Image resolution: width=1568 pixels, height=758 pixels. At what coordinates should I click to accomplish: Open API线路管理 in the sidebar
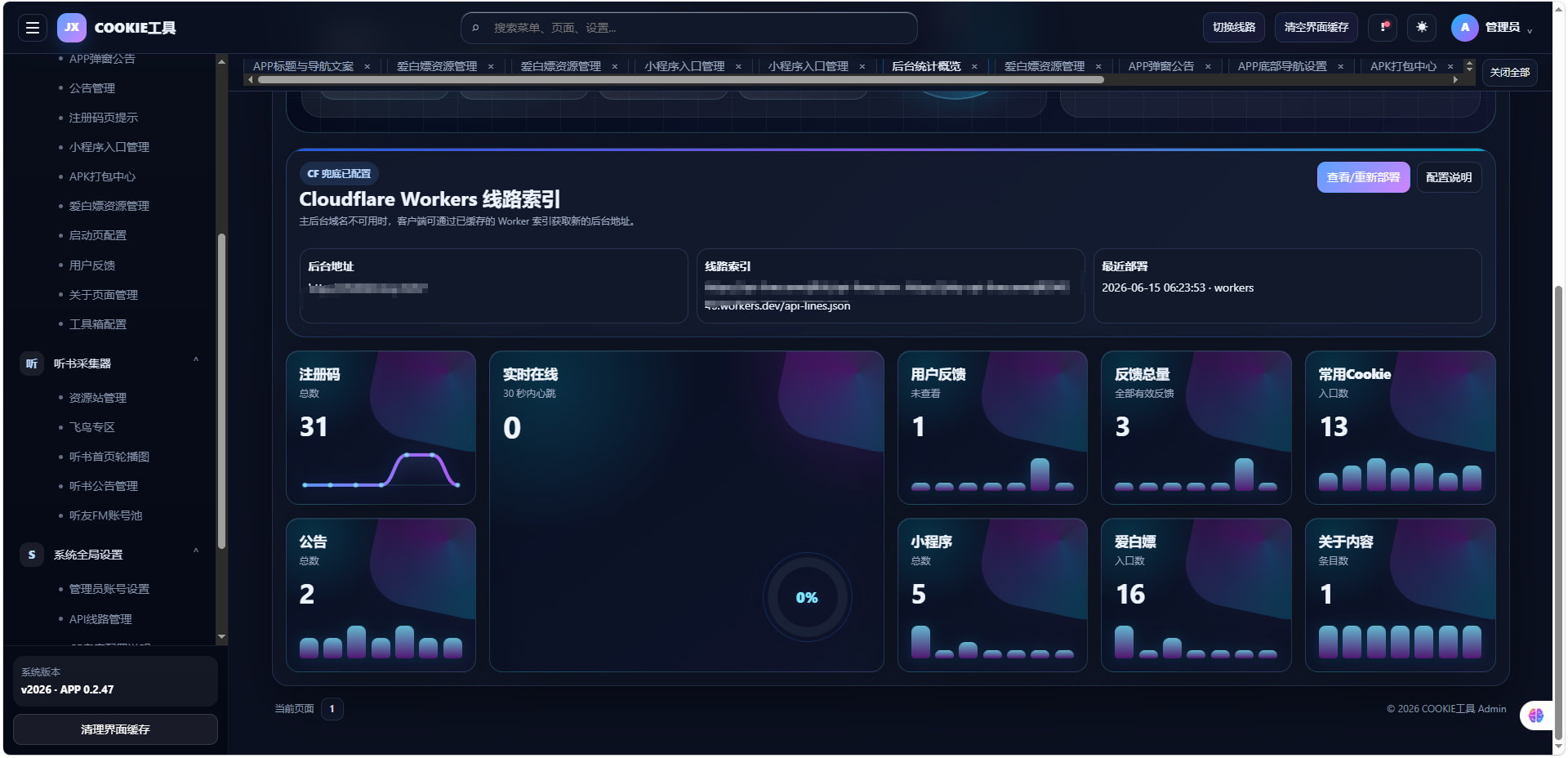coord(100,619)
